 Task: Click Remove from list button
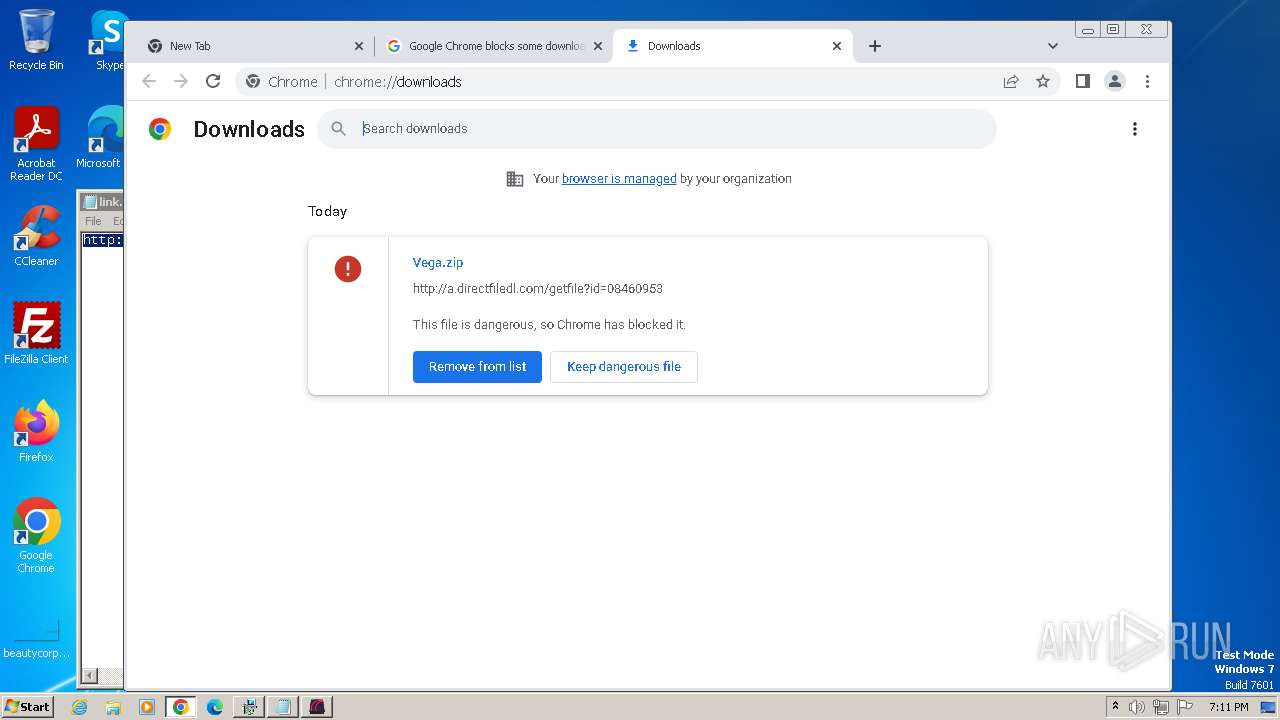(x=477, y=367)
